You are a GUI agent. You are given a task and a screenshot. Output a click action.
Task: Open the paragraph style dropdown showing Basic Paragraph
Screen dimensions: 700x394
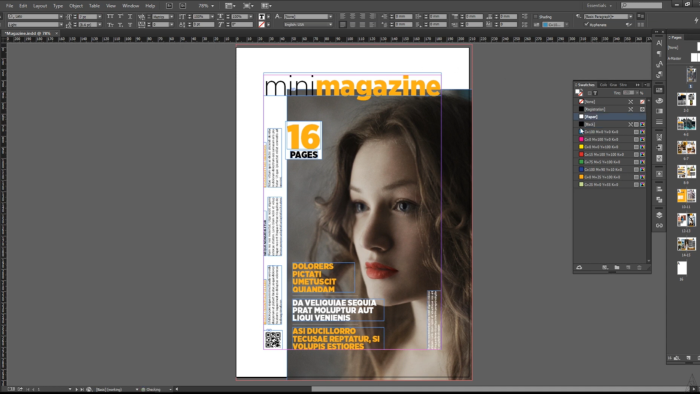(x=608, y=17)
